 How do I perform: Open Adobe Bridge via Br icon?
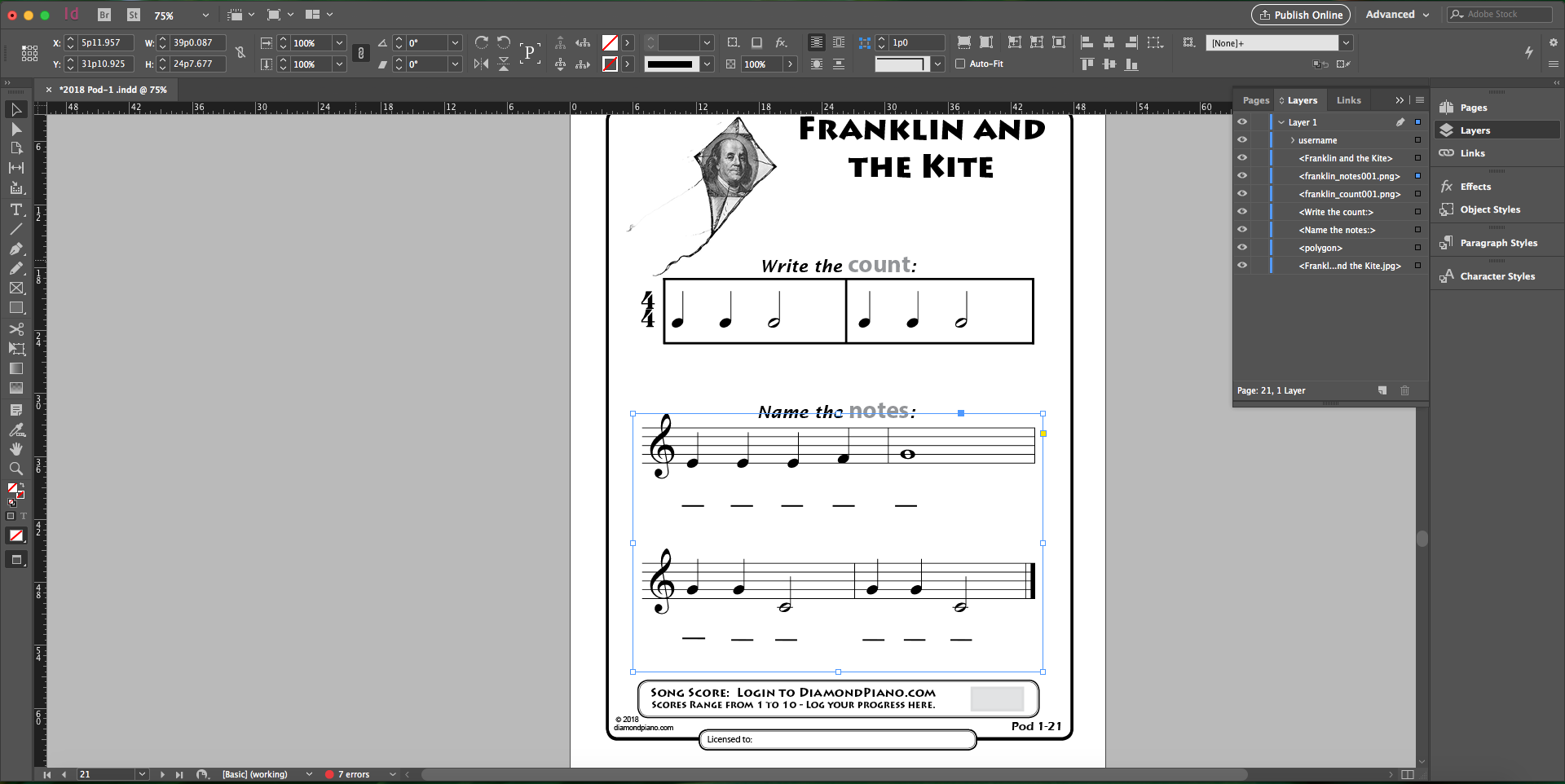point(104,15)
